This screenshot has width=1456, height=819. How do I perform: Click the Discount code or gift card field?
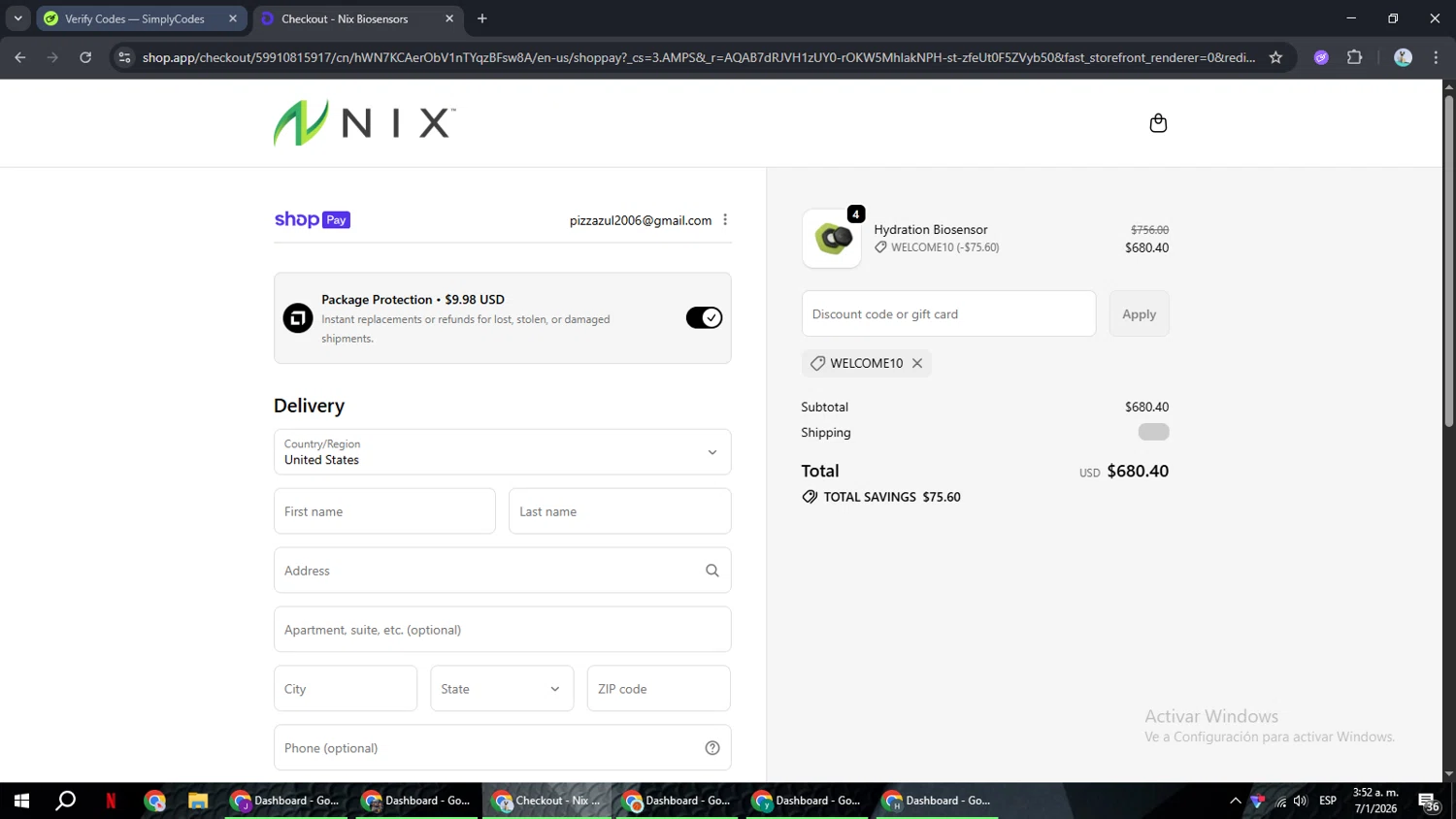(948, 314)
